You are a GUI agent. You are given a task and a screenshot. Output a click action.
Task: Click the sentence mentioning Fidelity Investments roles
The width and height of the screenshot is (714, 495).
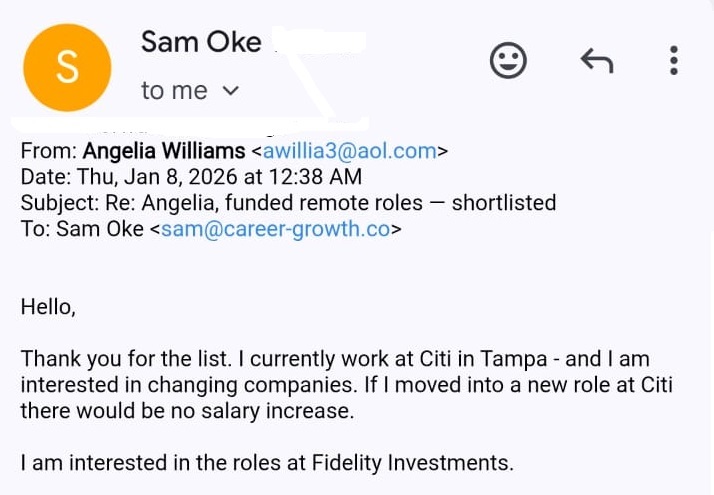pos(267,463)
